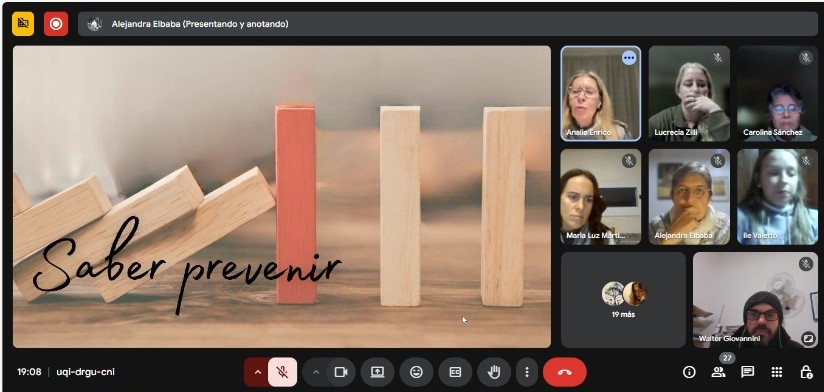824x392 pixels.
Task: Show the participants list with 27 badge
Action: [x=718, y=372]
